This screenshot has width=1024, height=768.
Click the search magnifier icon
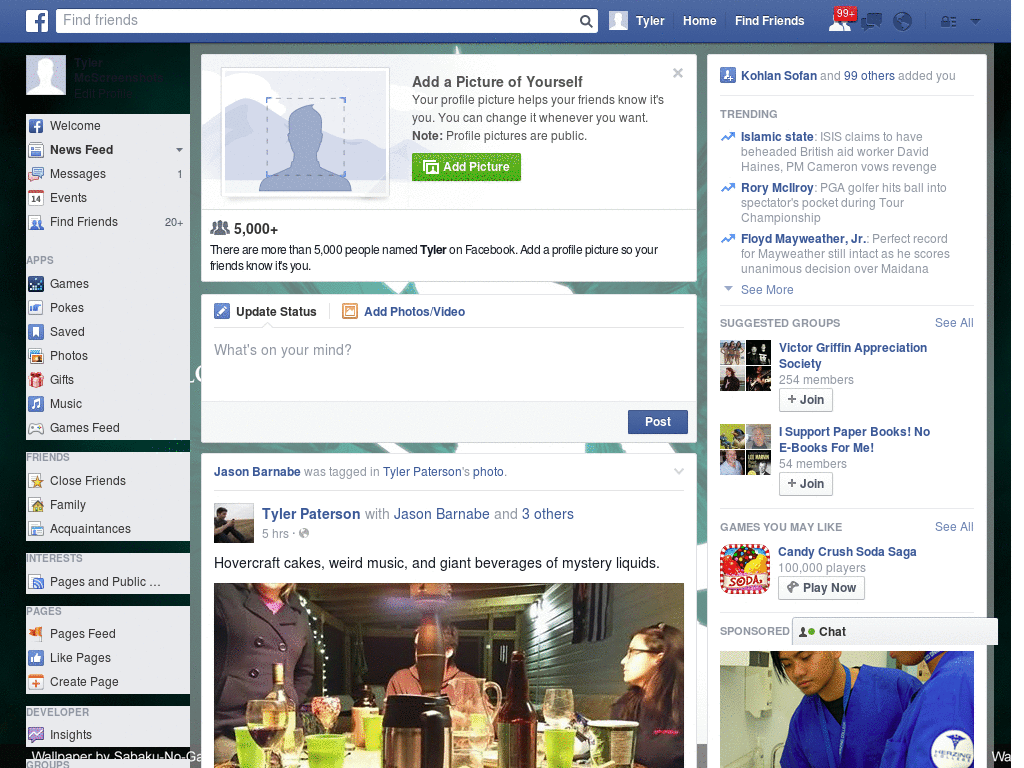coord(585,20)
